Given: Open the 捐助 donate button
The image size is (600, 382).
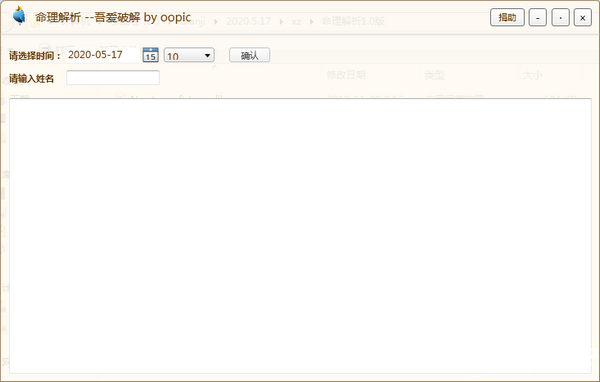Looking at the screenshot, I should tap(507, 17).
